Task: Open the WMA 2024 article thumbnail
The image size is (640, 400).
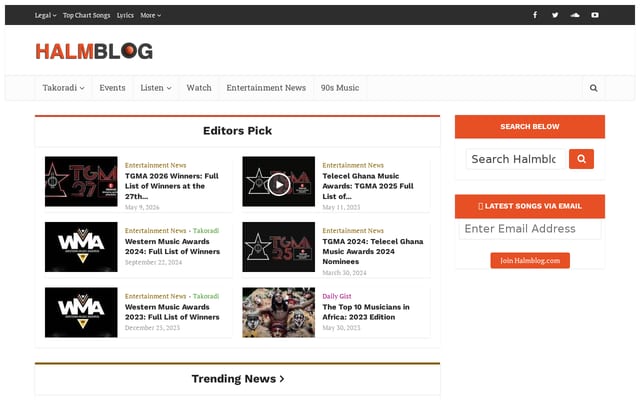Action: pyautogui.click(x=81, y=247)
